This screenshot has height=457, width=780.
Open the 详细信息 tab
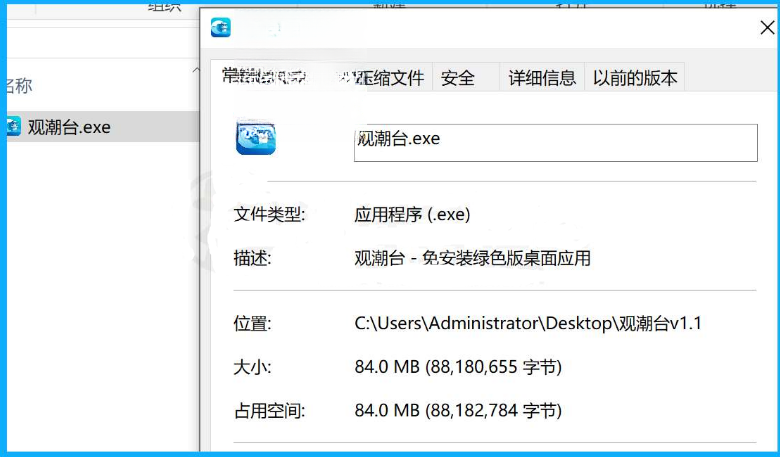click(542, 78)
